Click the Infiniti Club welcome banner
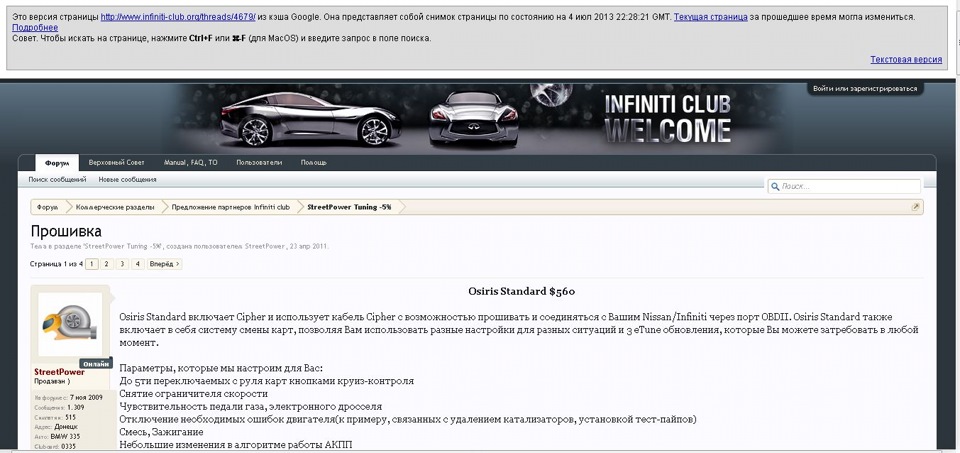 point(479,118)
